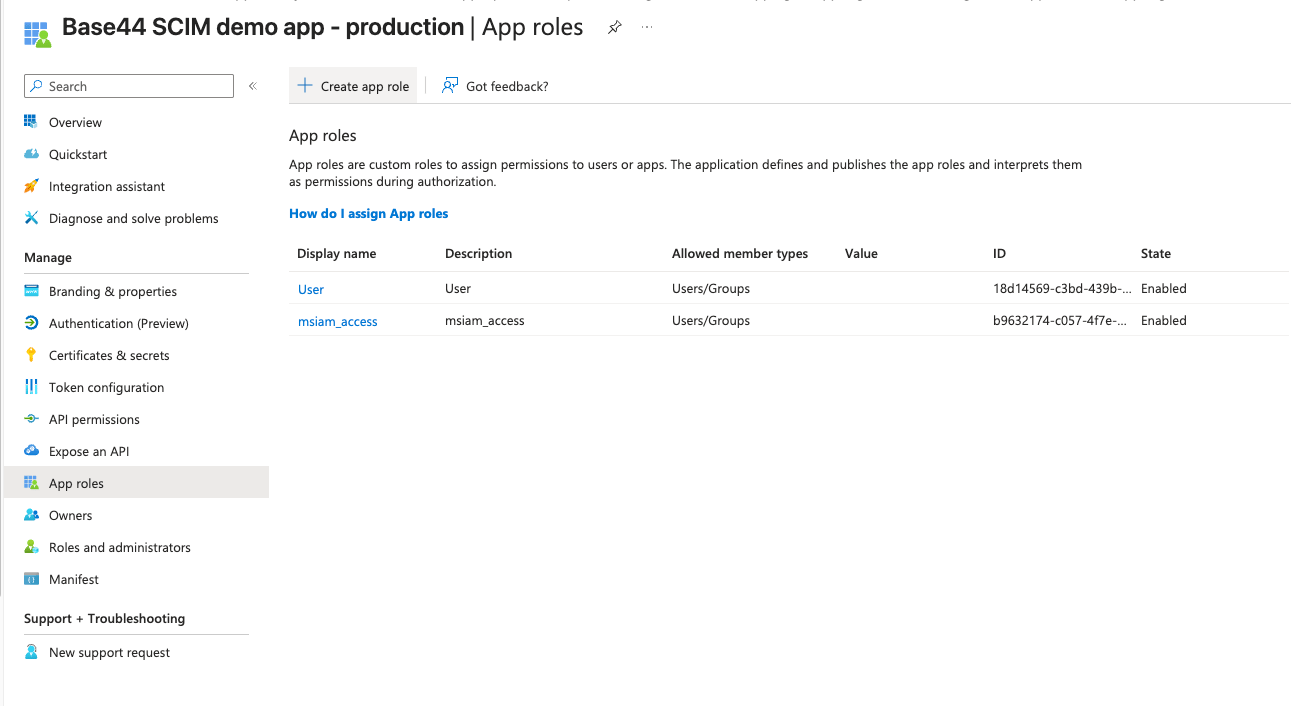Screen dimensions: 1291x706
Task: Click the API permissions icon
Action: click(31, 419)
